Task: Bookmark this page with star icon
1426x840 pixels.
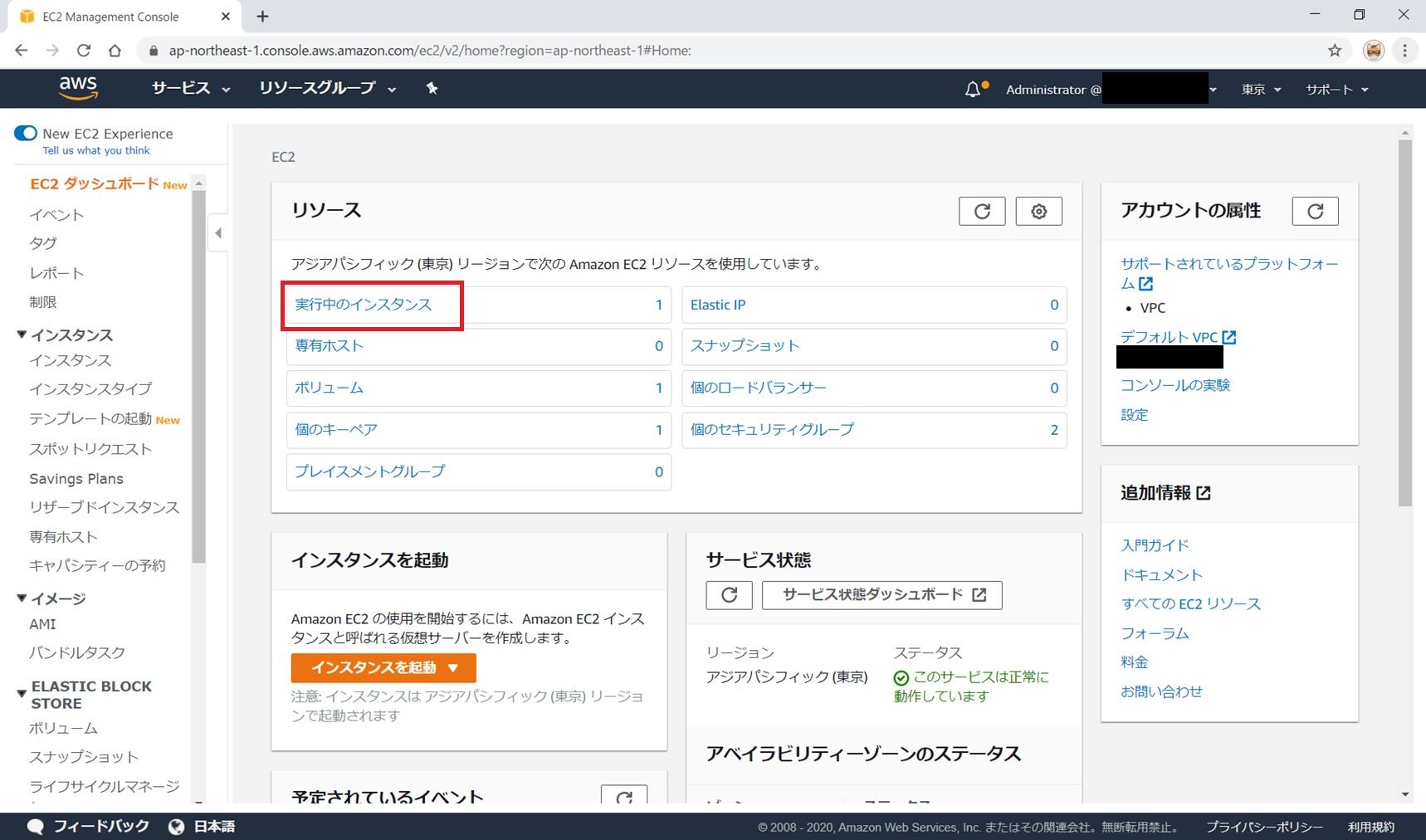Action: [1335, 51]
